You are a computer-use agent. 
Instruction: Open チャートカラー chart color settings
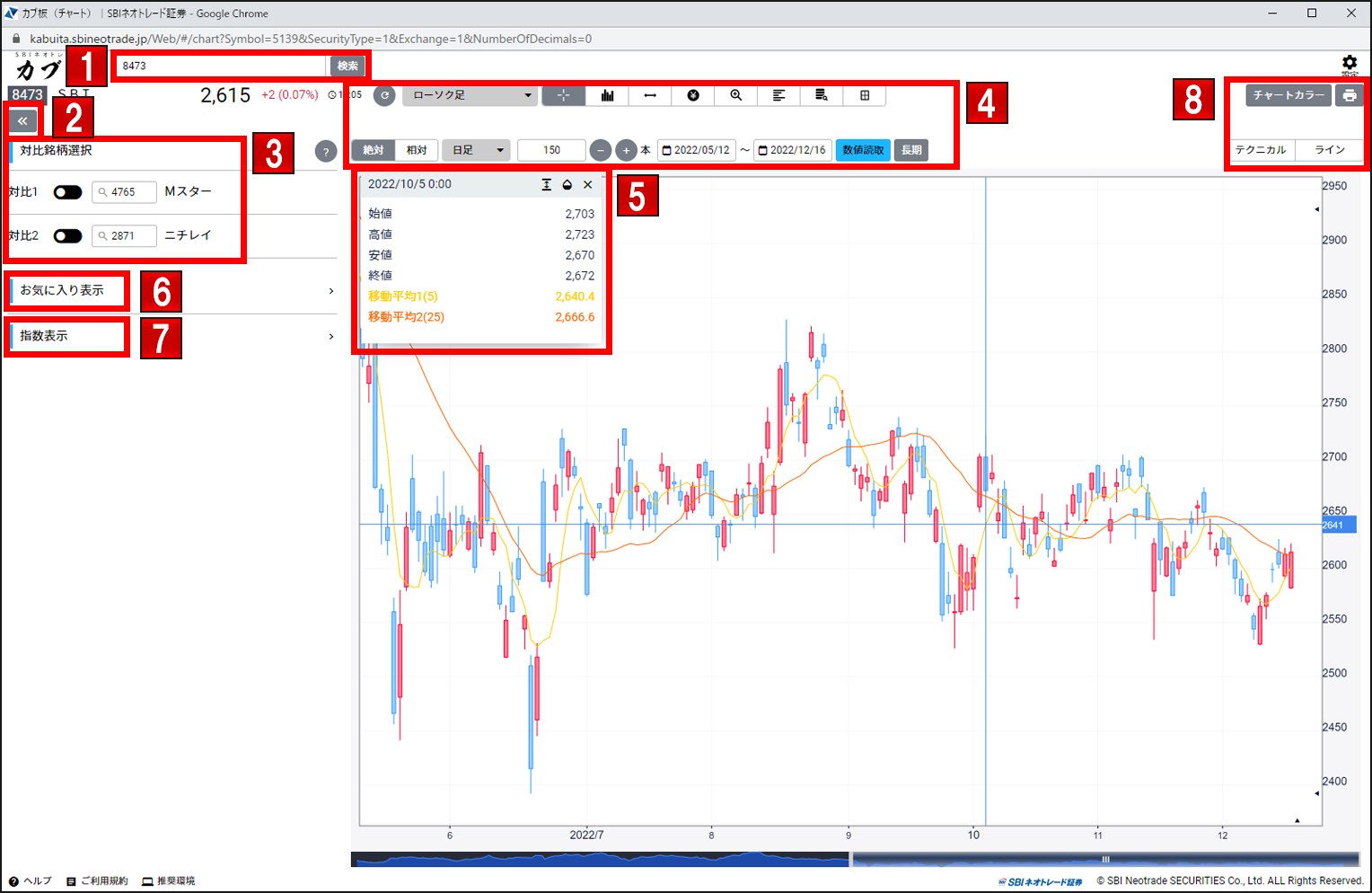(1288, 95)
